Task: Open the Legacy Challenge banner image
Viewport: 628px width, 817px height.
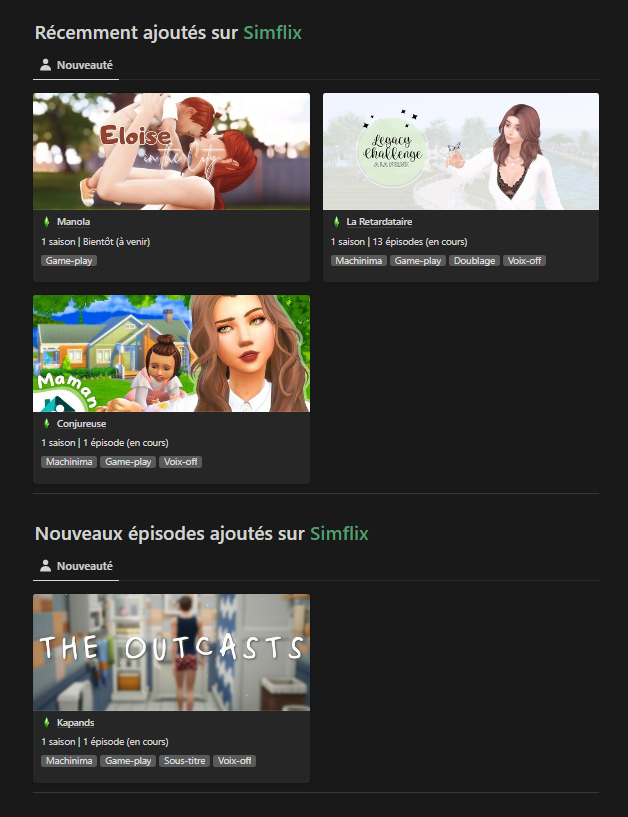Action: 461,151
